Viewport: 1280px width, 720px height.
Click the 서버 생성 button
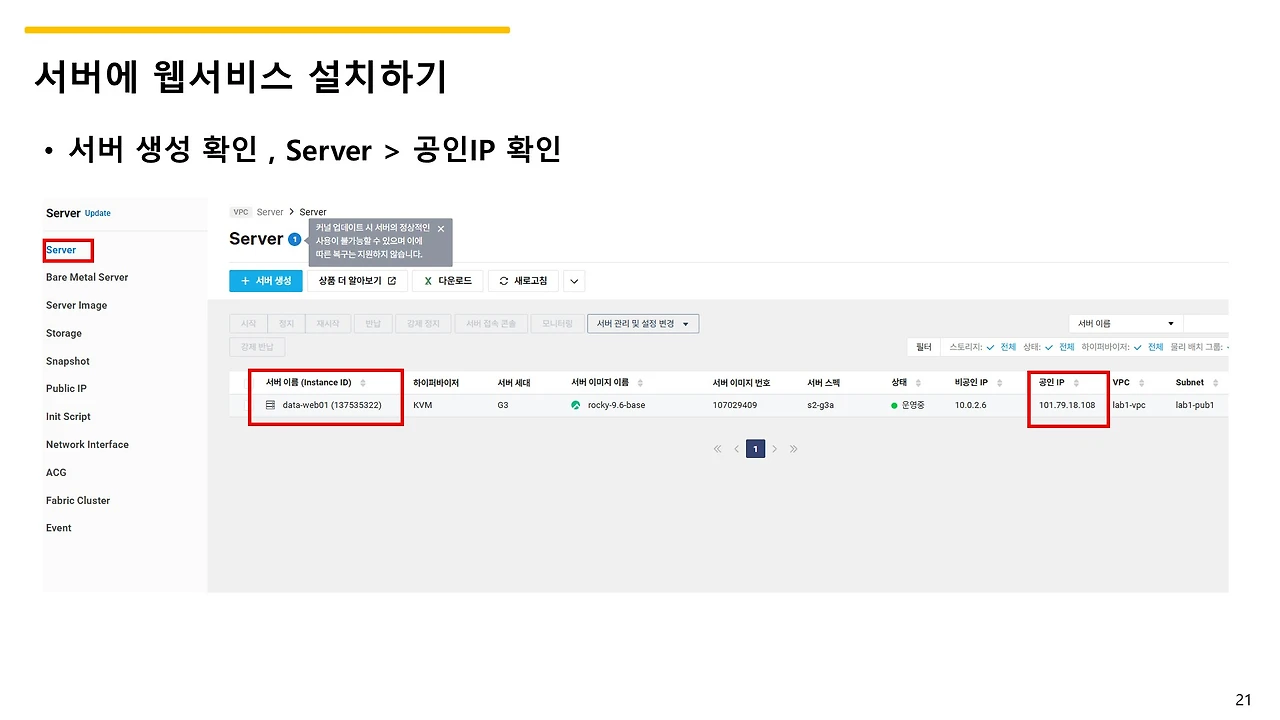pos(266,281)
